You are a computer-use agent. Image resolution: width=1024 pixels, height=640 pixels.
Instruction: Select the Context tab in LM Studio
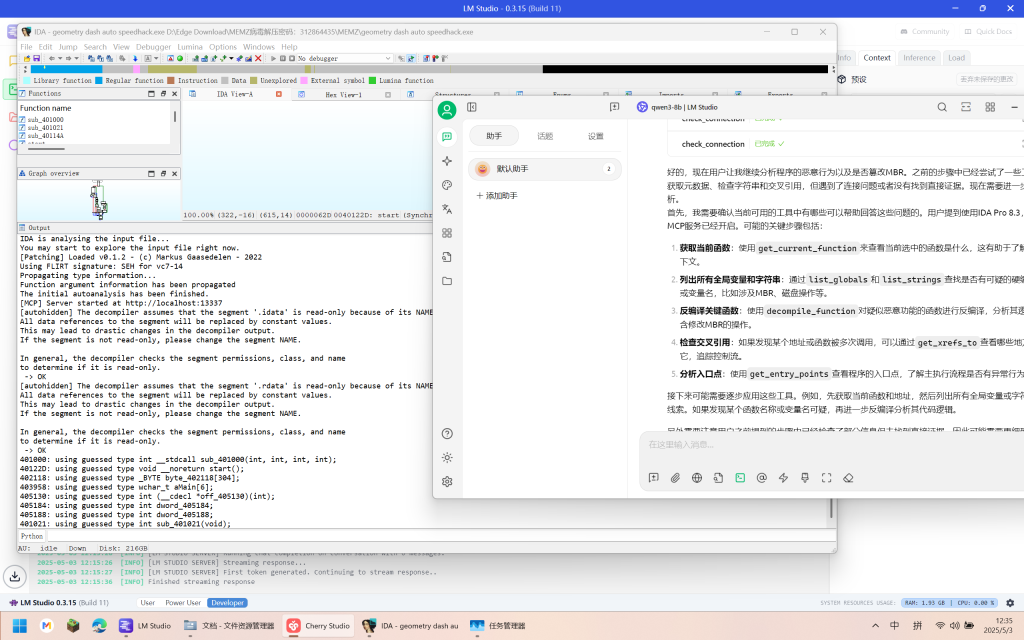point(876,57)
